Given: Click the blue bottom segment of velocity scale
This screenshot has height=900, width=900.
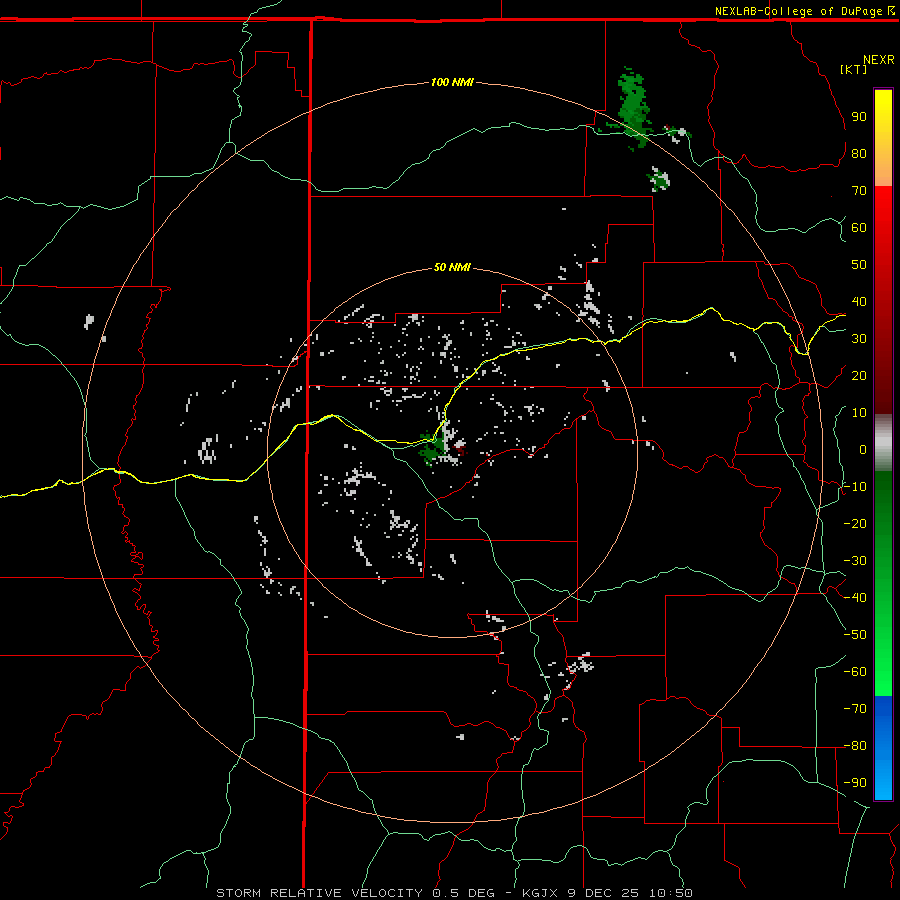Looking at the screenshot, I should click(x=883, y=748).
